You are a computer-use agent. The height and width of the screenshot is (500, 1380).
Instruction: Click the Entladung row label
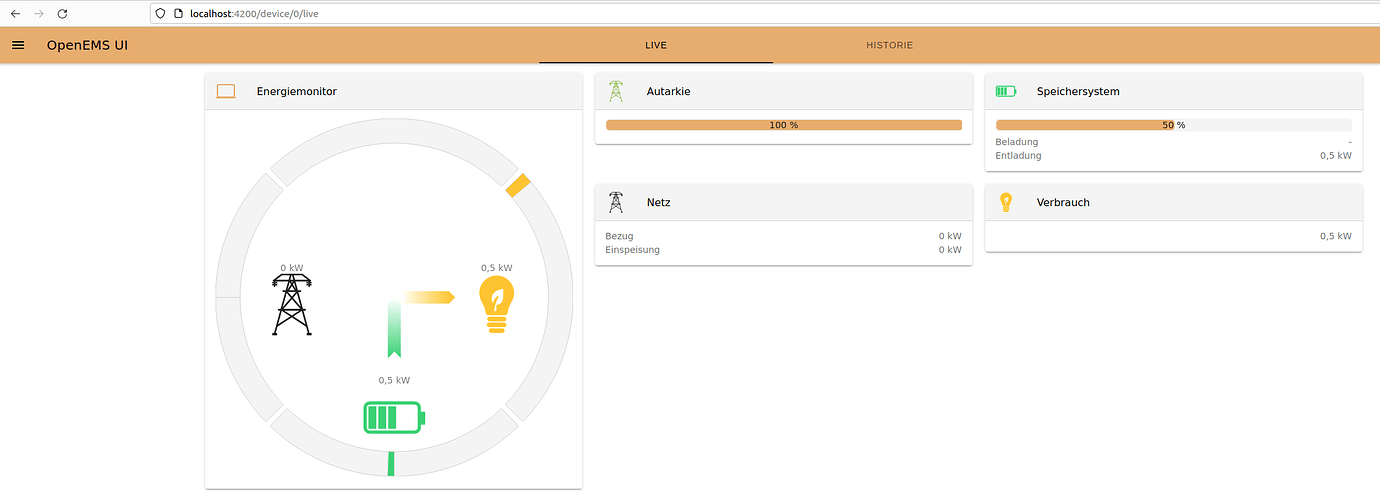[x=1018, y=156]
